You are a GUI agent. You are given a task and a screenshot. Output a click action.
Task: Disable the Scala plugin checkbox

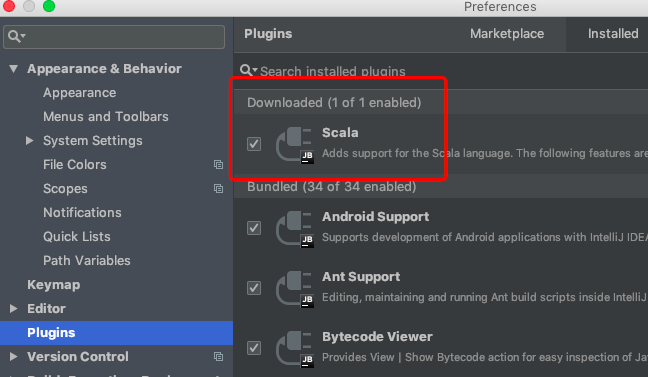click(254, 144)
